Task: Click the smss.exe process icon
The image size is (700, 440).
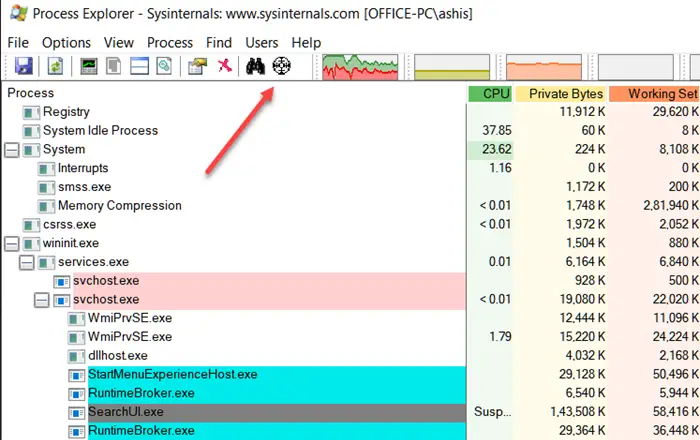Action: pos(46,187)
